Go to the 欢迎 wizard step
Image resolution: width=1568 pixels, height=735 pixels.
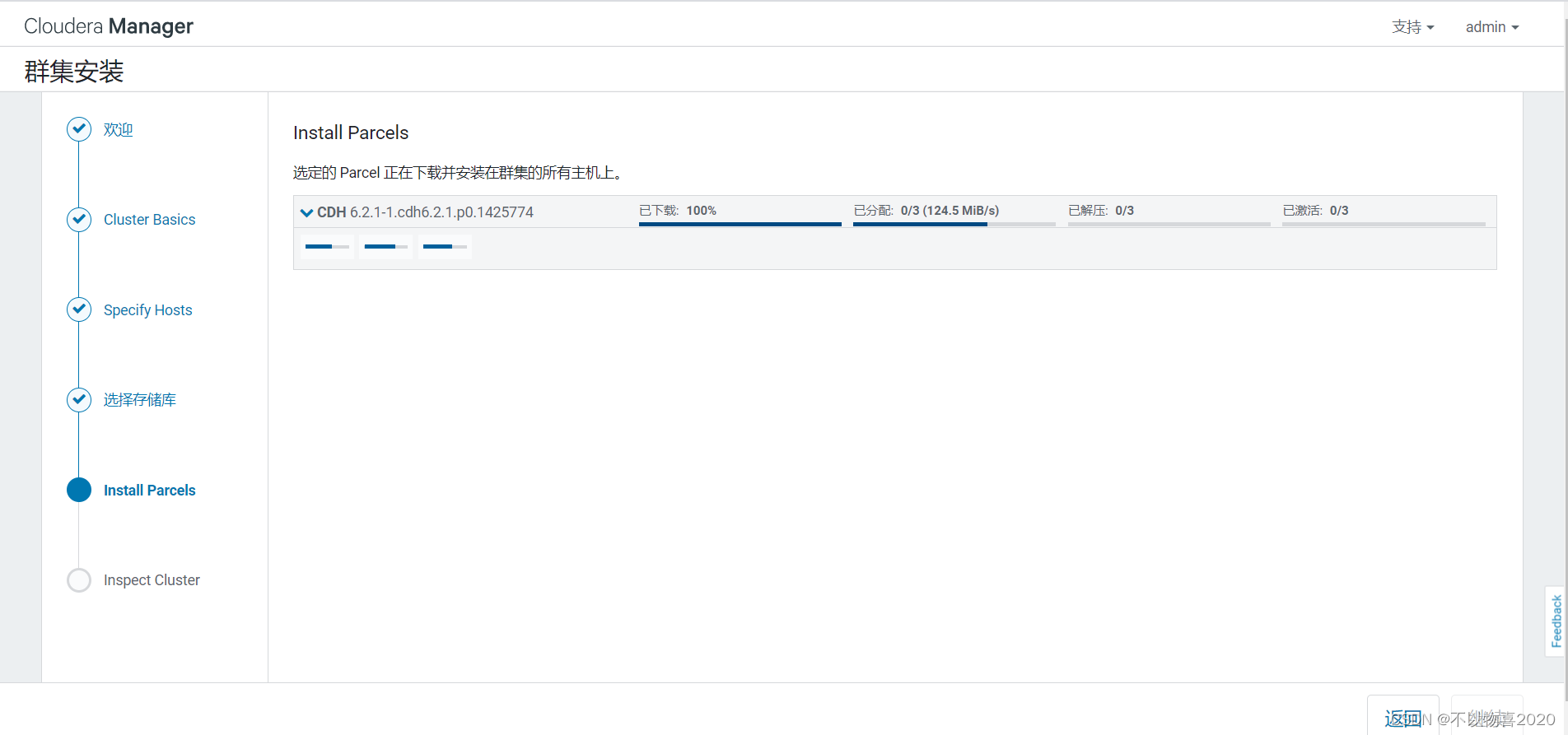[118, 129]
